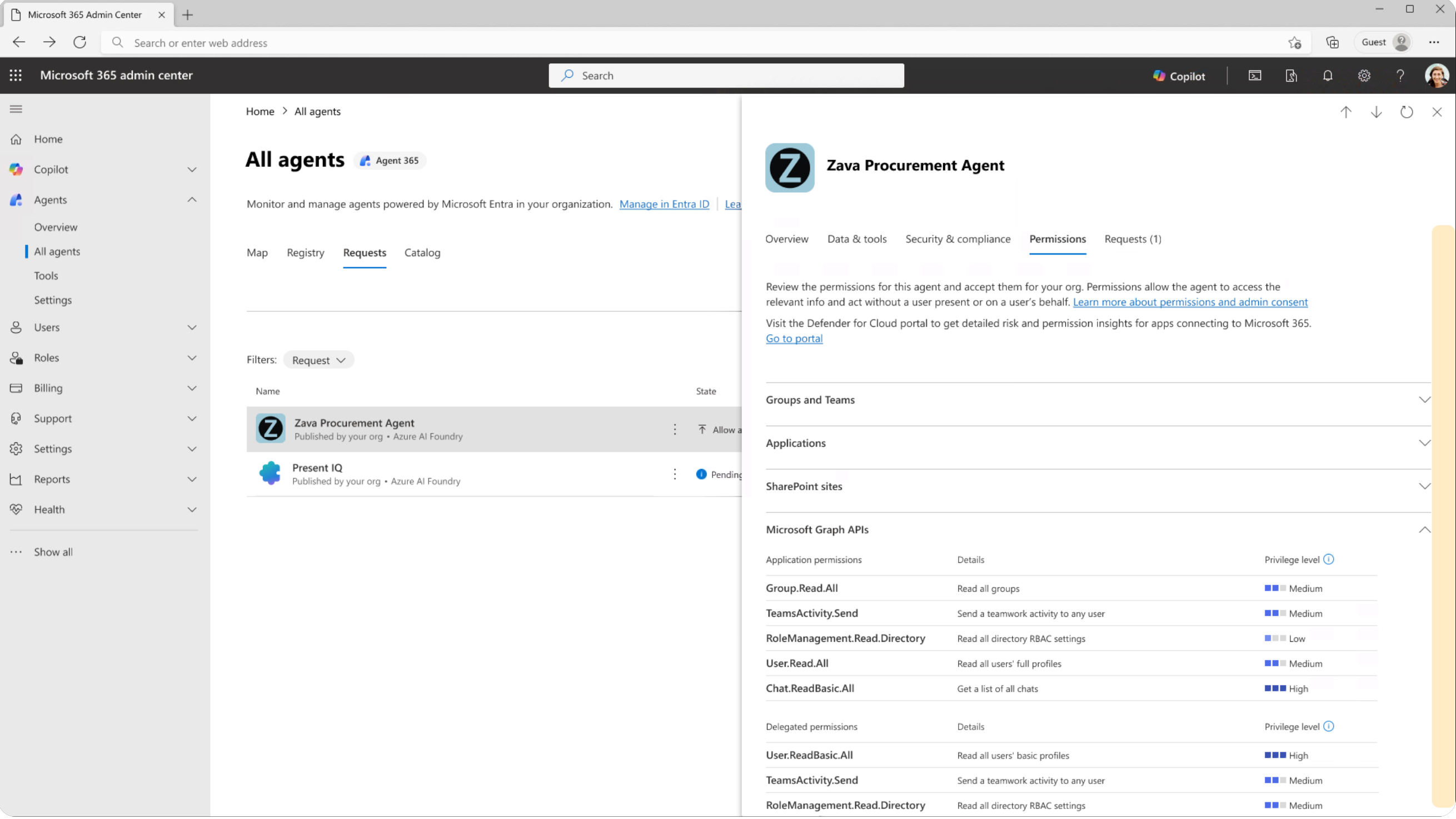The height and width of the screenshot is (819, 1456).
Task: Reload the browser page
Action: [79, 42]
